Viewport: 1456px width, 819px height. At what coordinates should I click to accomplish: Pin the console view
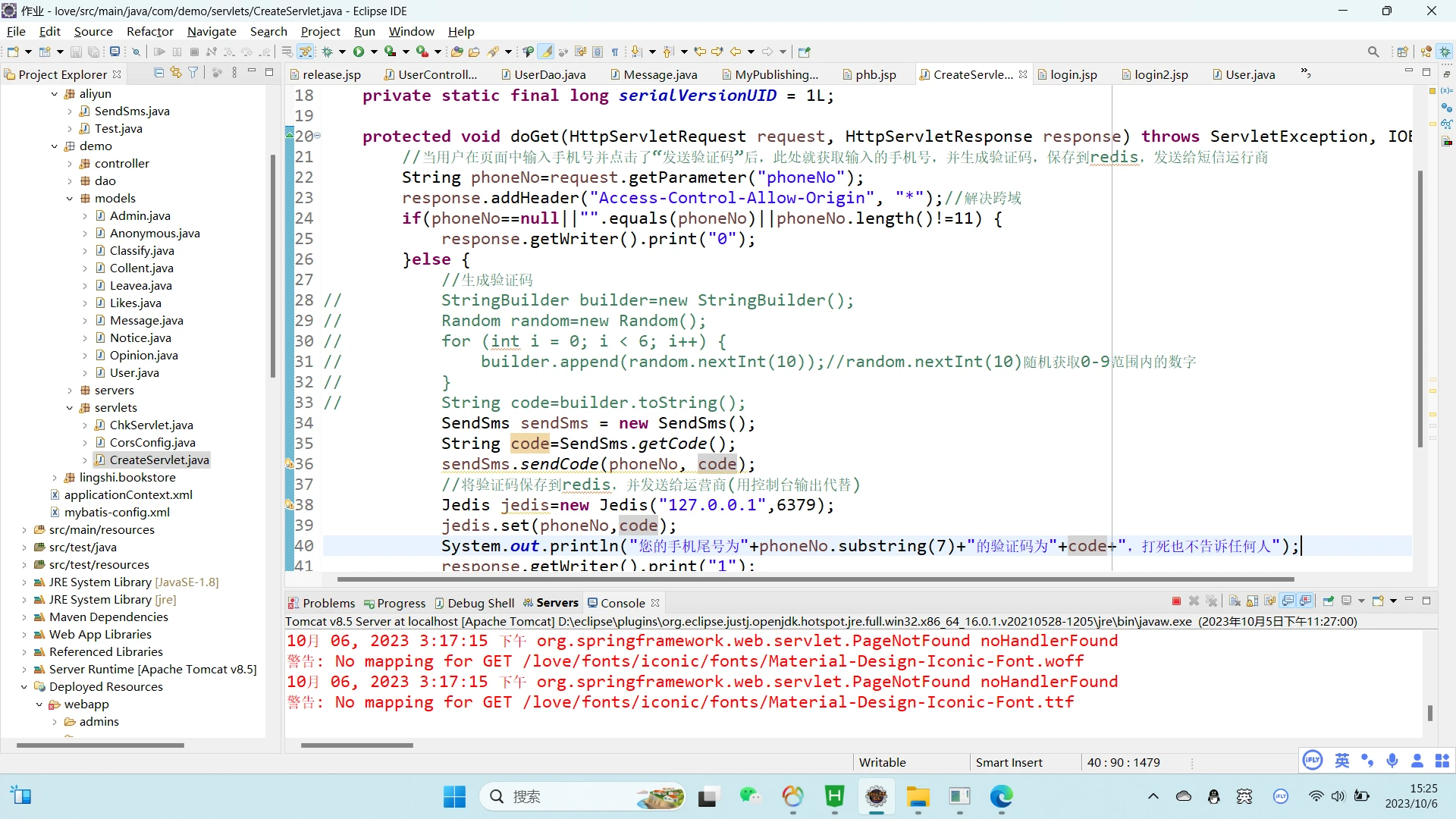point(1329,601)
